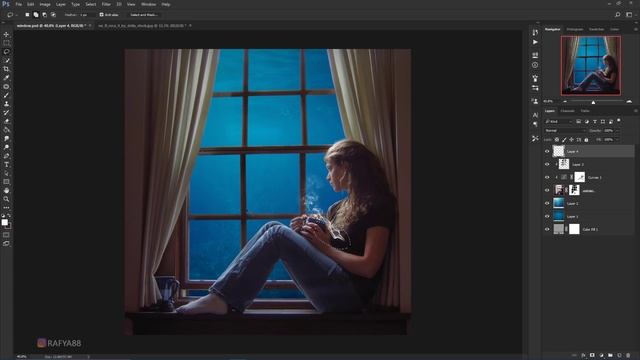Select the Eraser tool
Viewport: 640px width, 360px height.
point(6,121)
